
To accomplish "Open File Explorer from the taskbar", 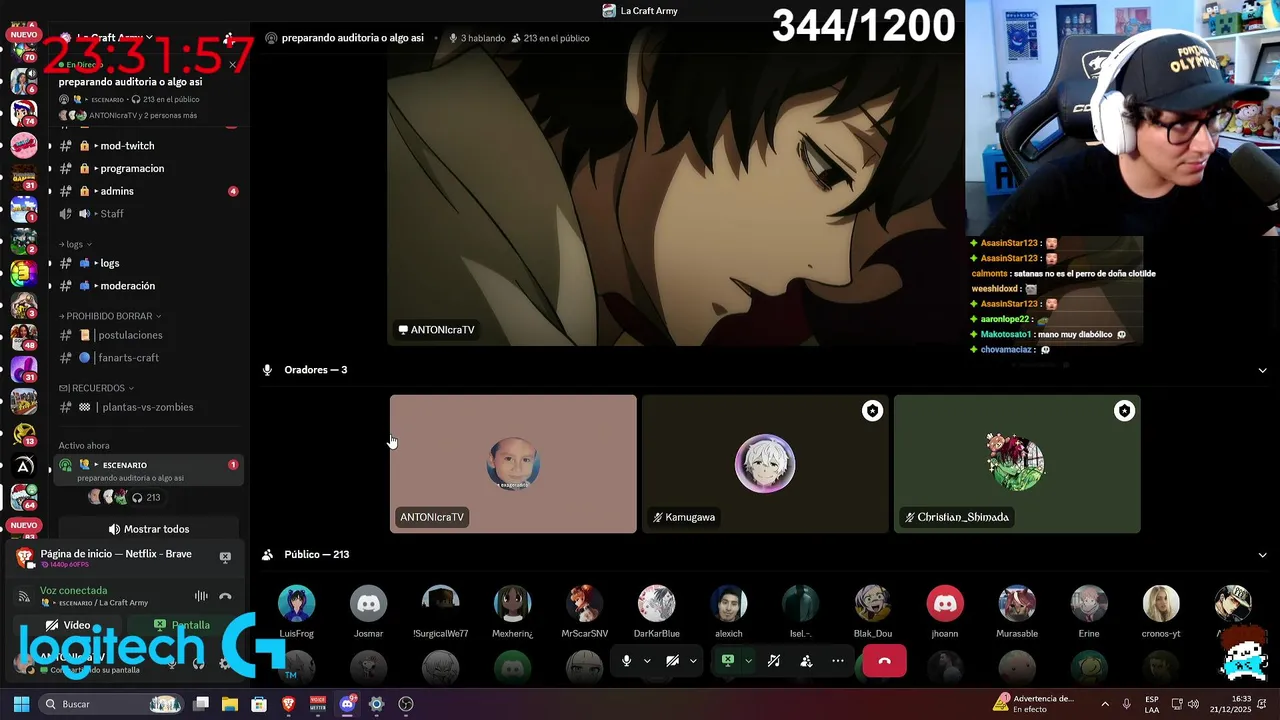I will point(229,704).
